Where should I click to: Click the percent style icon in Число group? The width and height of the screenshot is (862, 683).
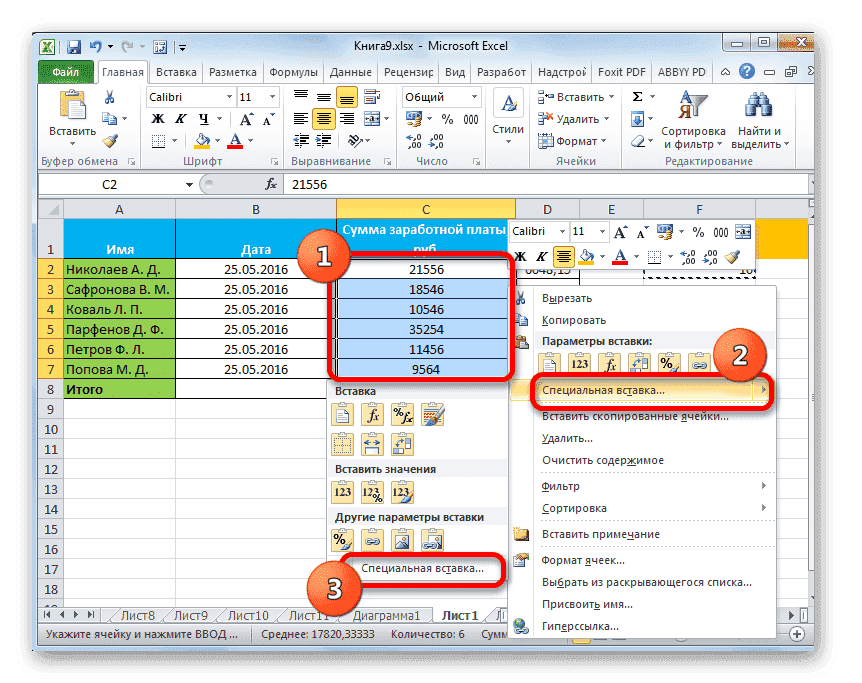pyautogui.click(x=447, y=120)
